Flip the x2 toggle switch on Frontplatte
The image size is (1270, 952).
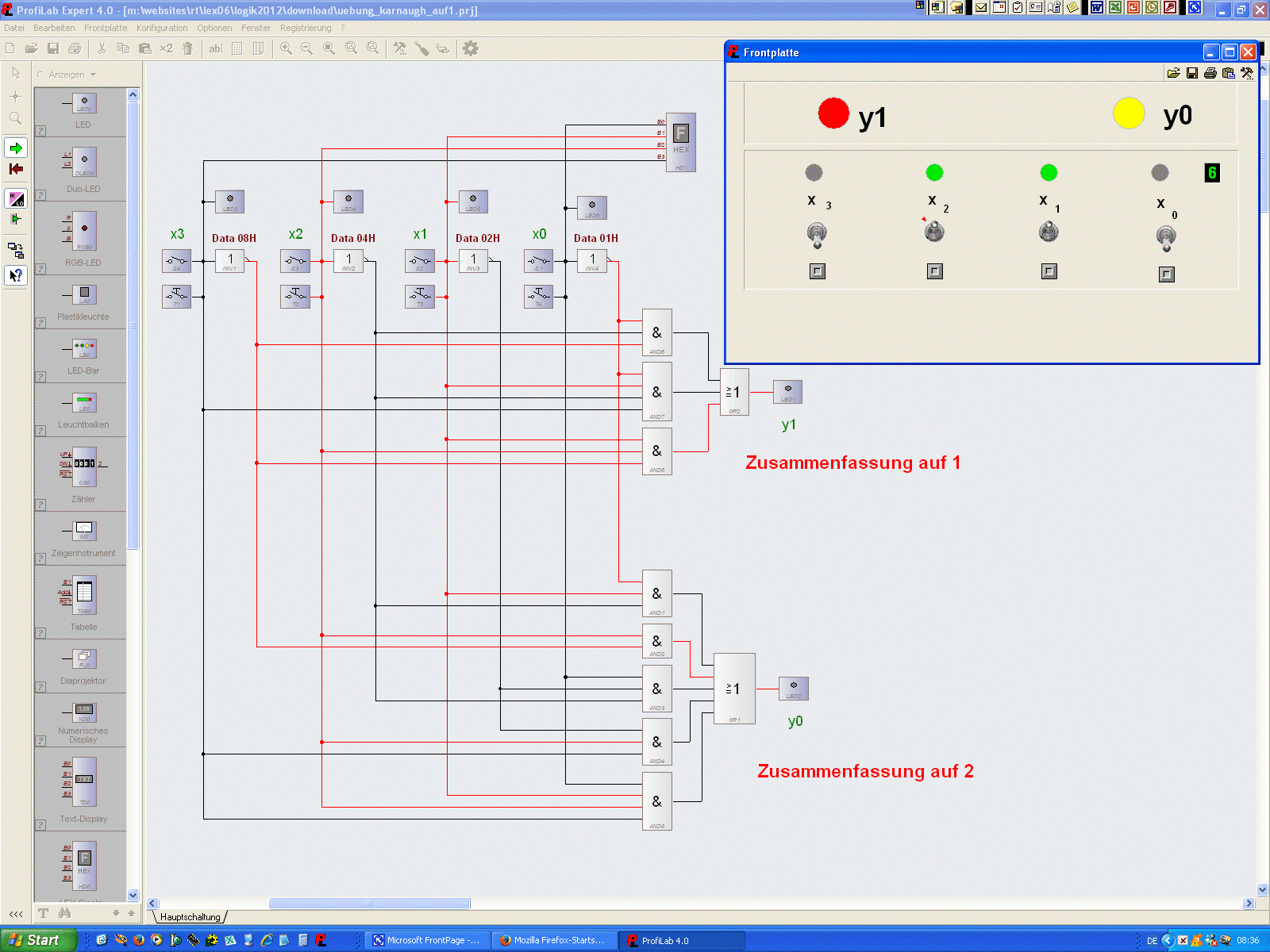[x=934, y=232]
